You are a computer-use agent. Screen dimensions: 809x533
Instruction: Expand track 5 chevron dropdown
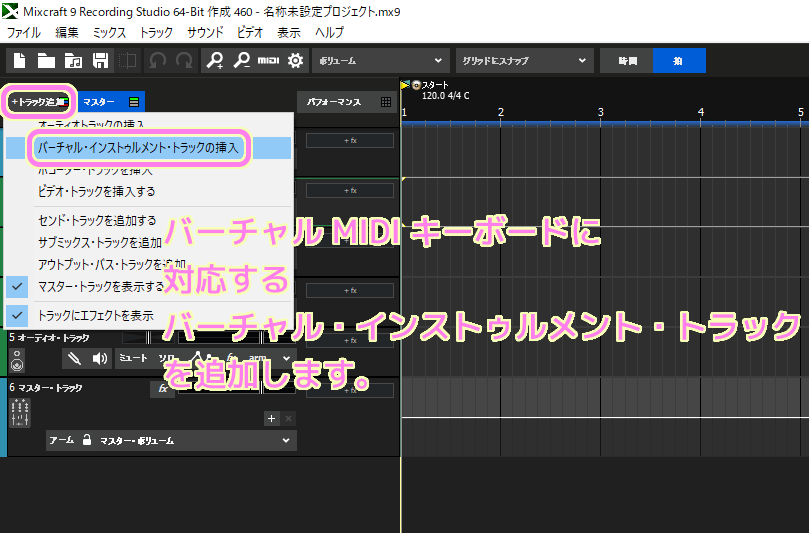point(286,358)
